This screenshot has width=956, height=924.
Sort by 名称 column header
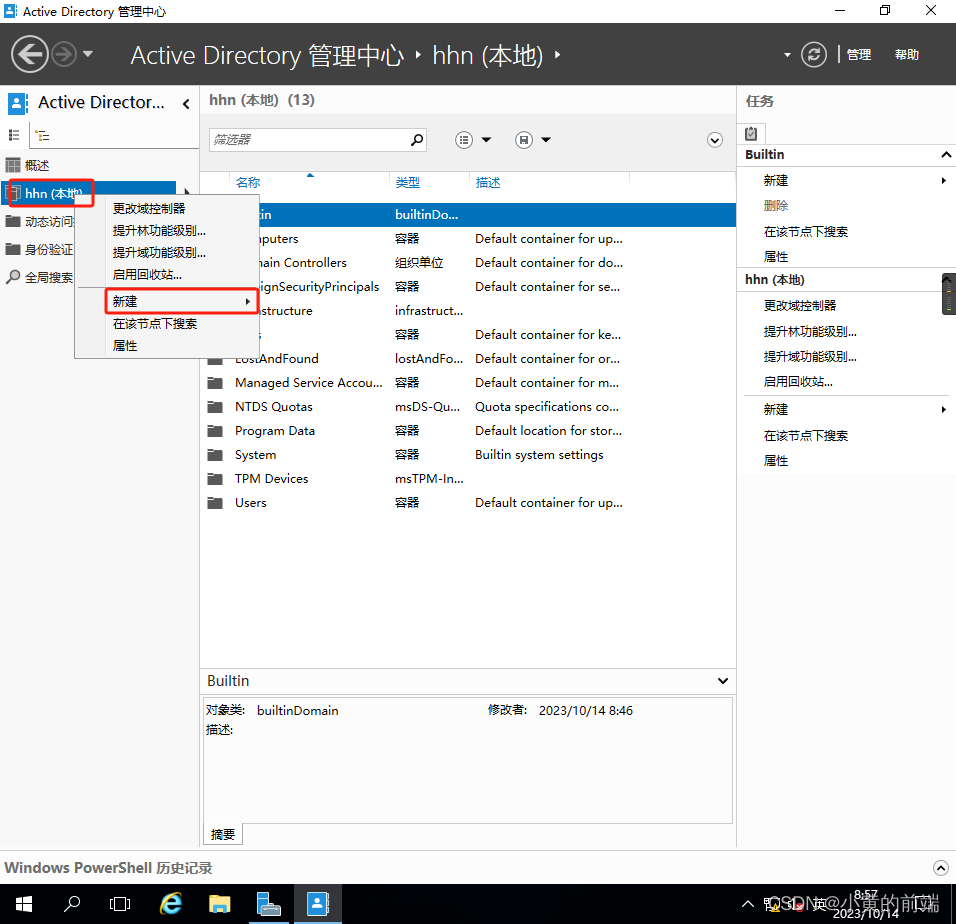pos(248,182)
